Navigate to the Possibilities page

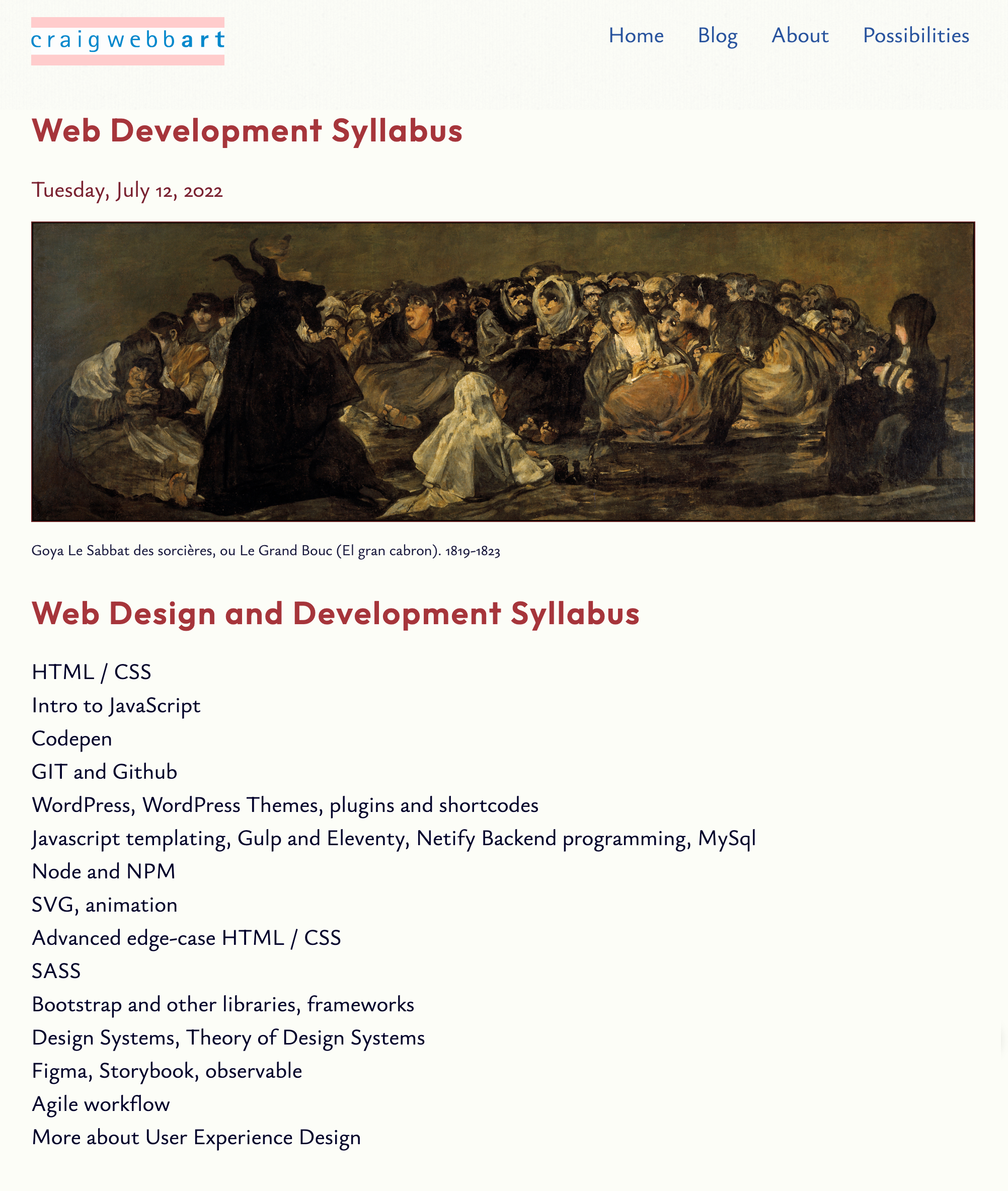915,35
